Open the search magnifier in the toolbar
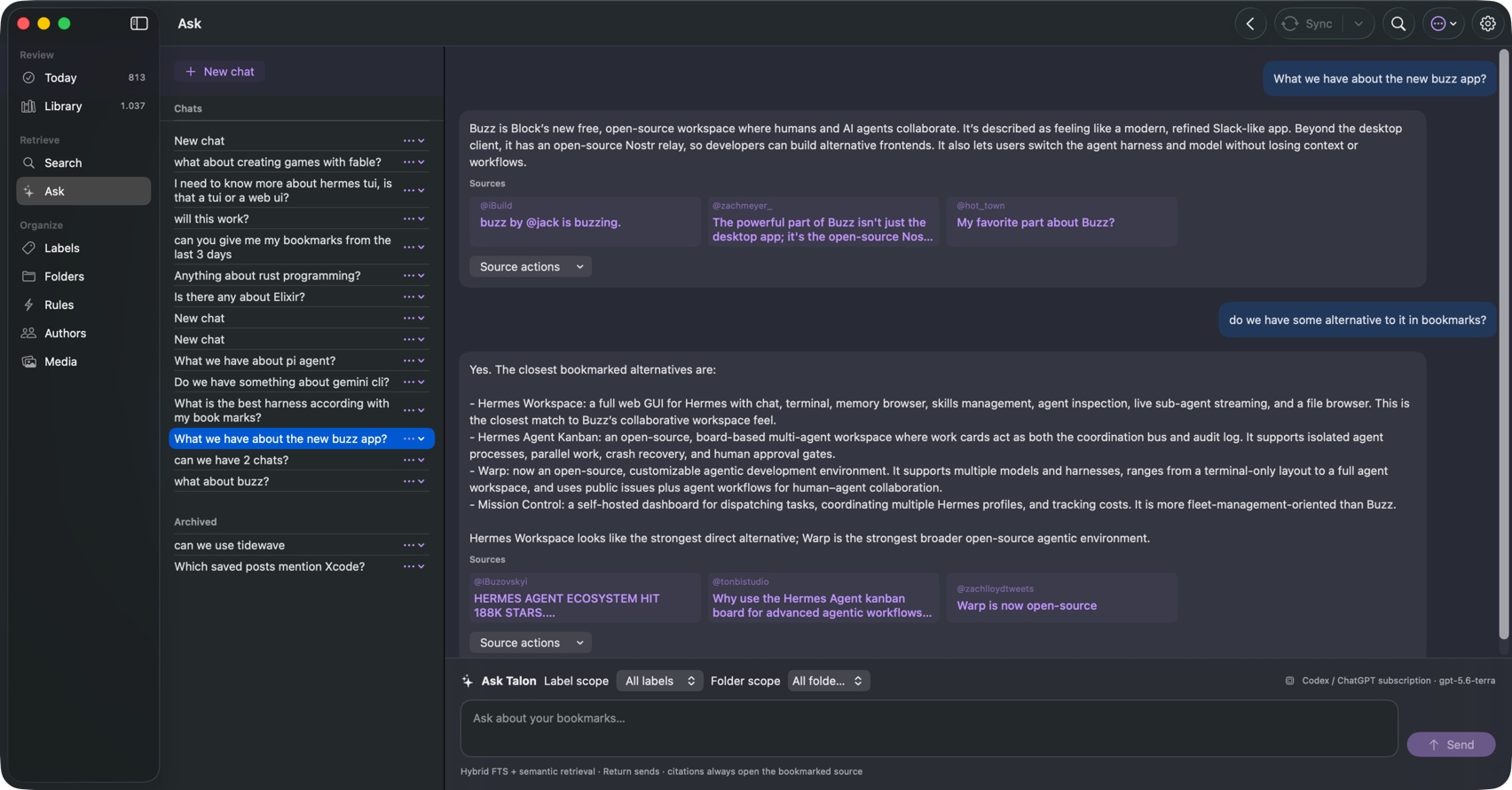 (1398, 24)
